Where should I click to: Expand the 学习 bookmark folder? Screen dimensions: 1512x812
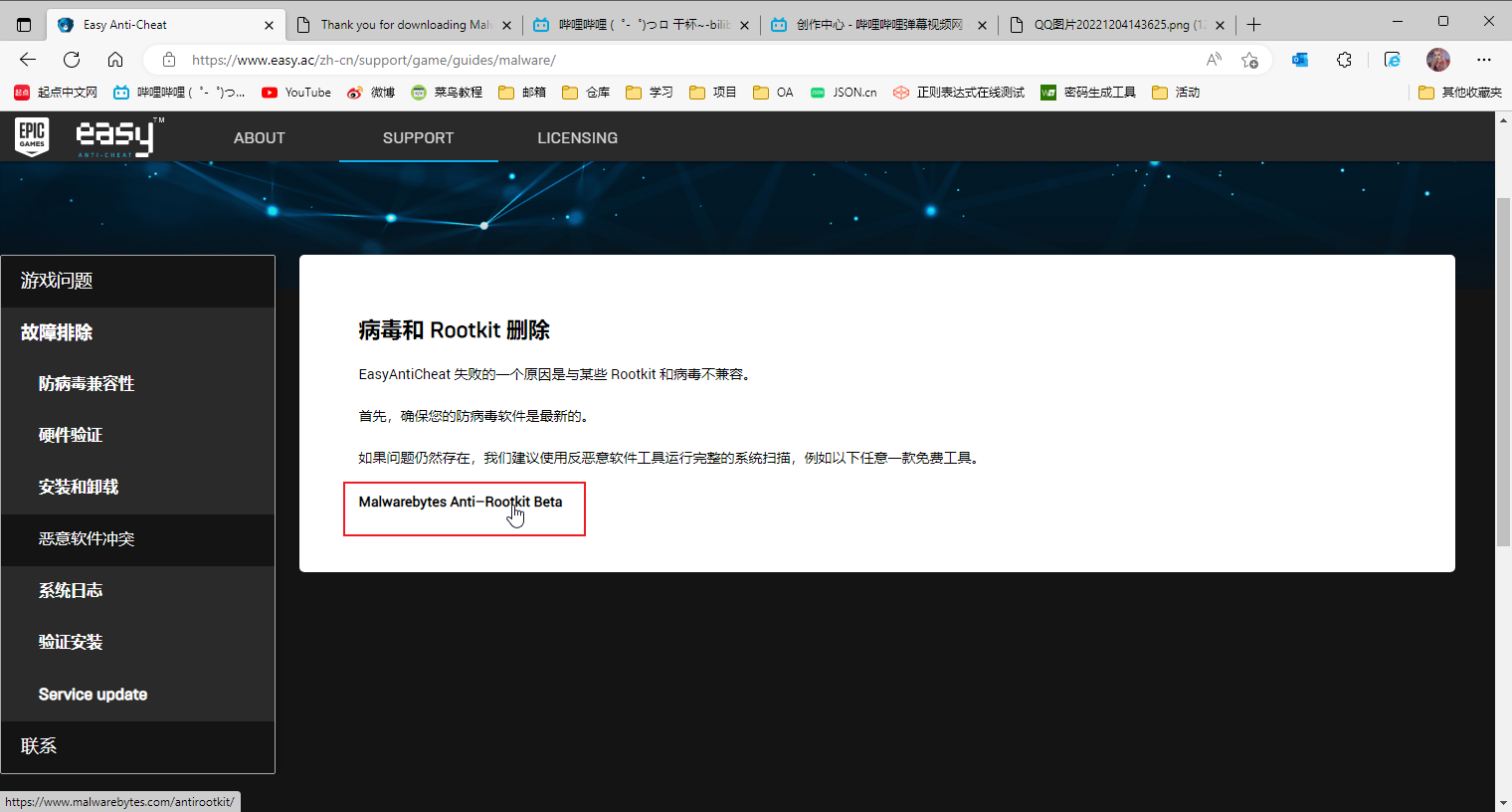tap(650, 93)
